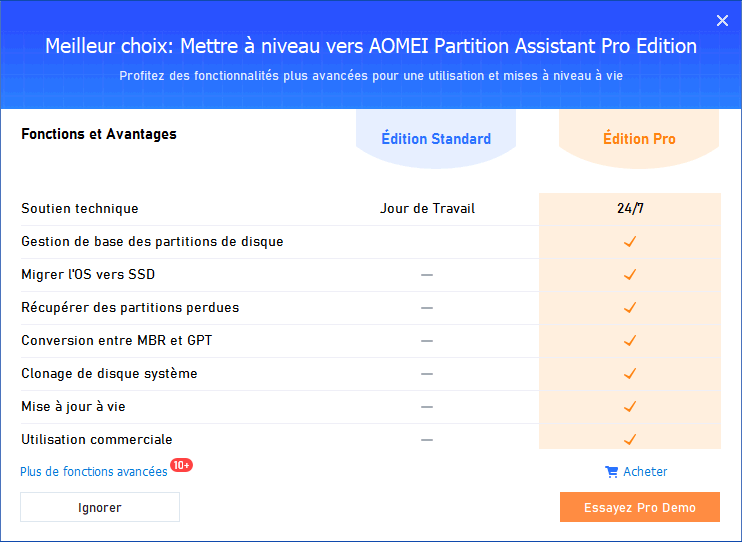Click the Ignorer button

point(100,507)
